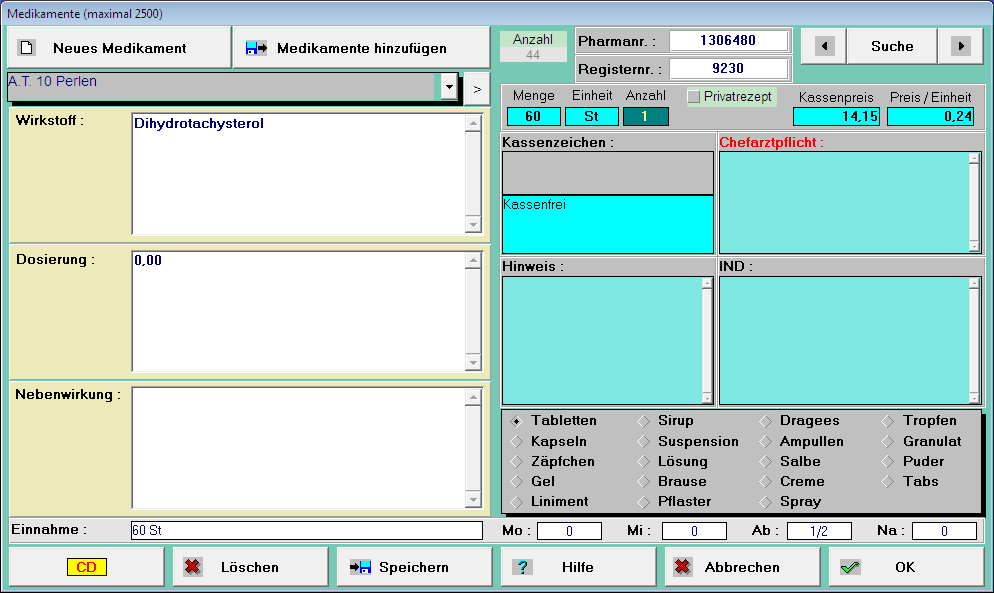The image size is (994, 593).
Task: Click the Speichern save disk icon
Action: pyautogui.click(x=360, y=567)
